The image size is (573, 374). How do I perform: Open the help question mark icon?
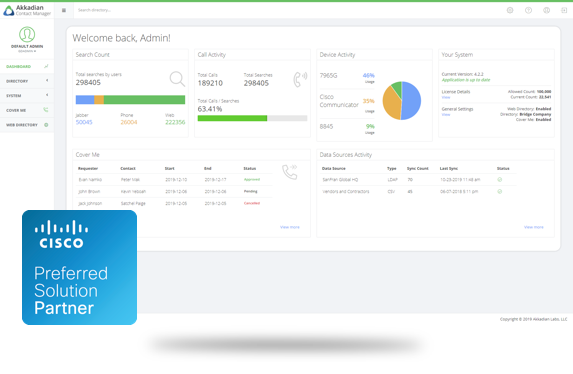click(528, 10)
